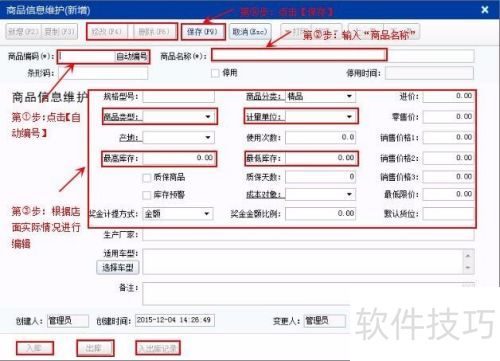
Task: Click down arrow of 适用车型 scrollbar
Action: click(468, 268)
